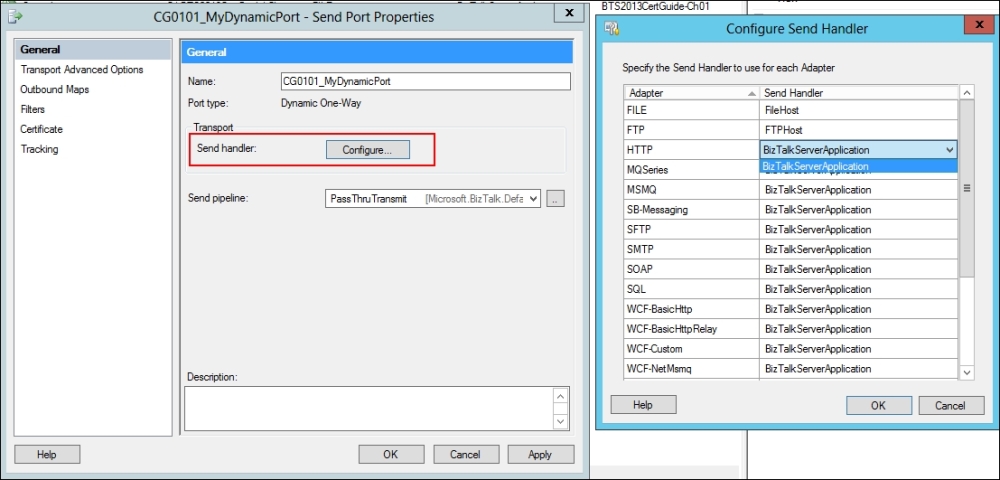Click Help in Send Port Properties
The height and width of the screenshot is (480, 1000).
[x=47, y=455]
